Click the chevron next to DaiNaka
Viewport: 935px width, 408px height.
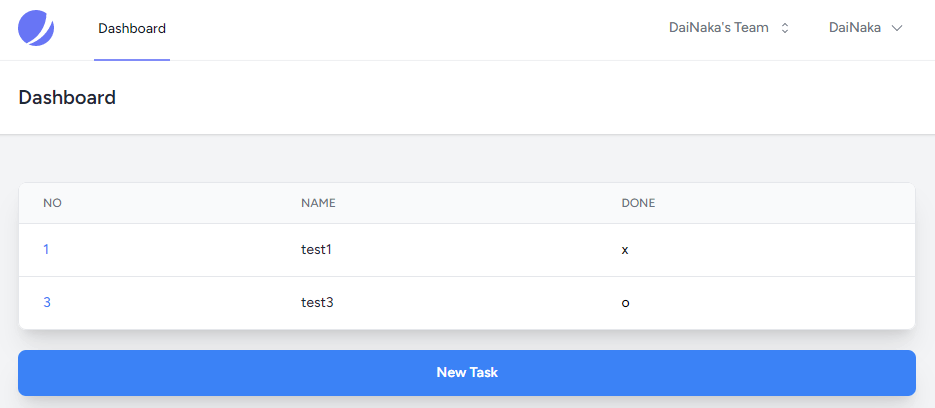[896, 28]
